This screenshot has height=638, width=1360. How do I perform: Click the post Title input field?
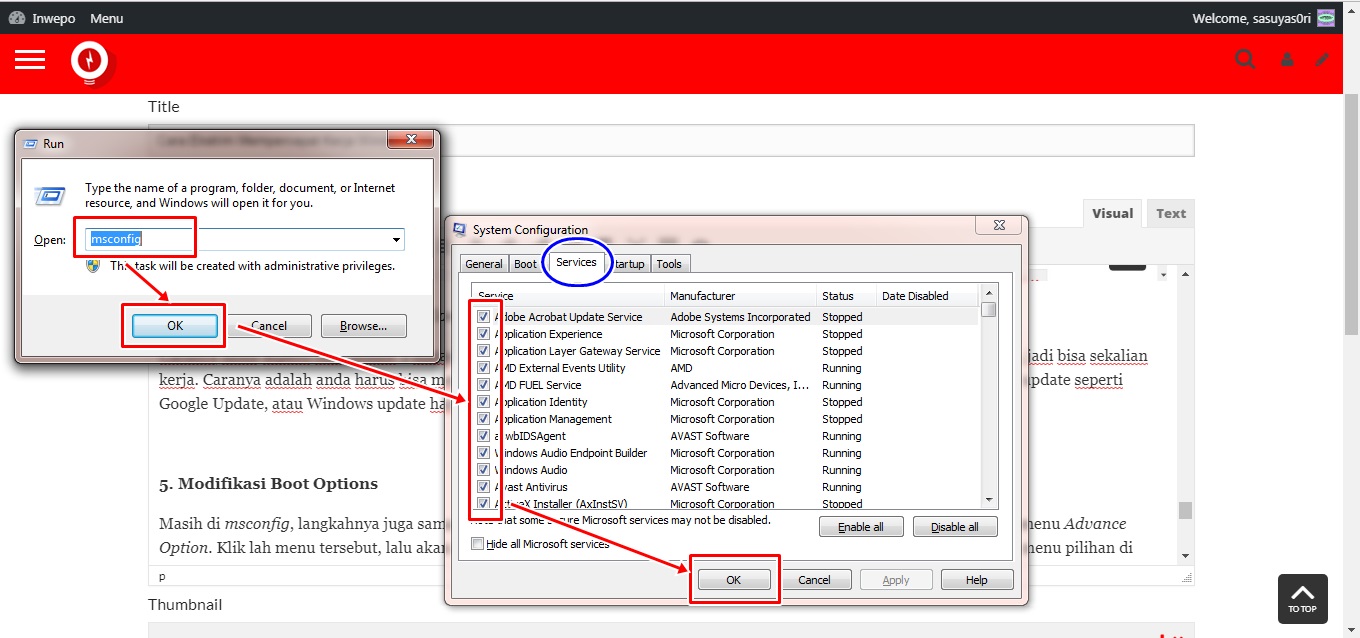[x=671, y=141]
